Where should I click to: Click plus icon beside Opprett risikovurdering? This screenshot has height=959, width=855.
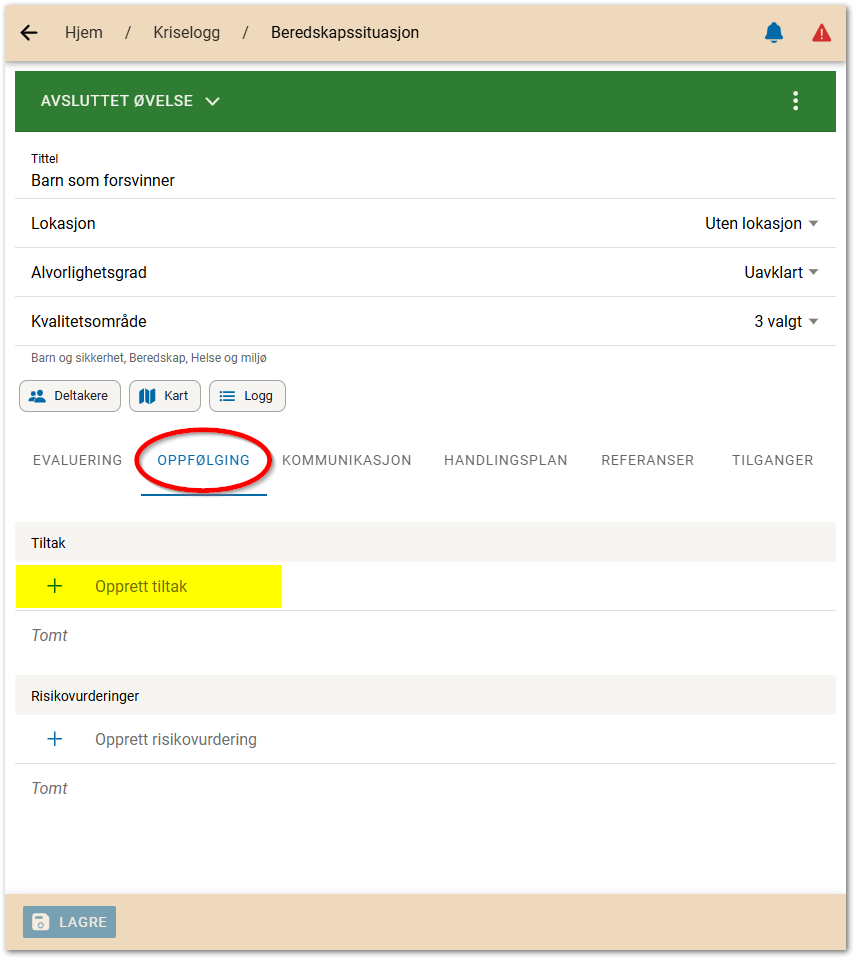(x=55, y=740)
